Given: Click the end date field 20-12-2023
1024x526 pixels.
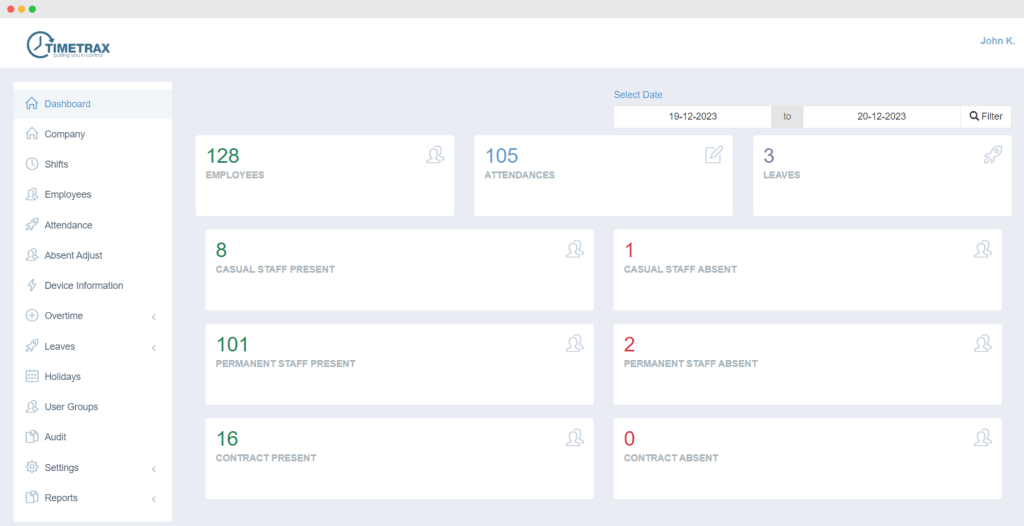Looking at the screenshot, I should coord(881,117).
